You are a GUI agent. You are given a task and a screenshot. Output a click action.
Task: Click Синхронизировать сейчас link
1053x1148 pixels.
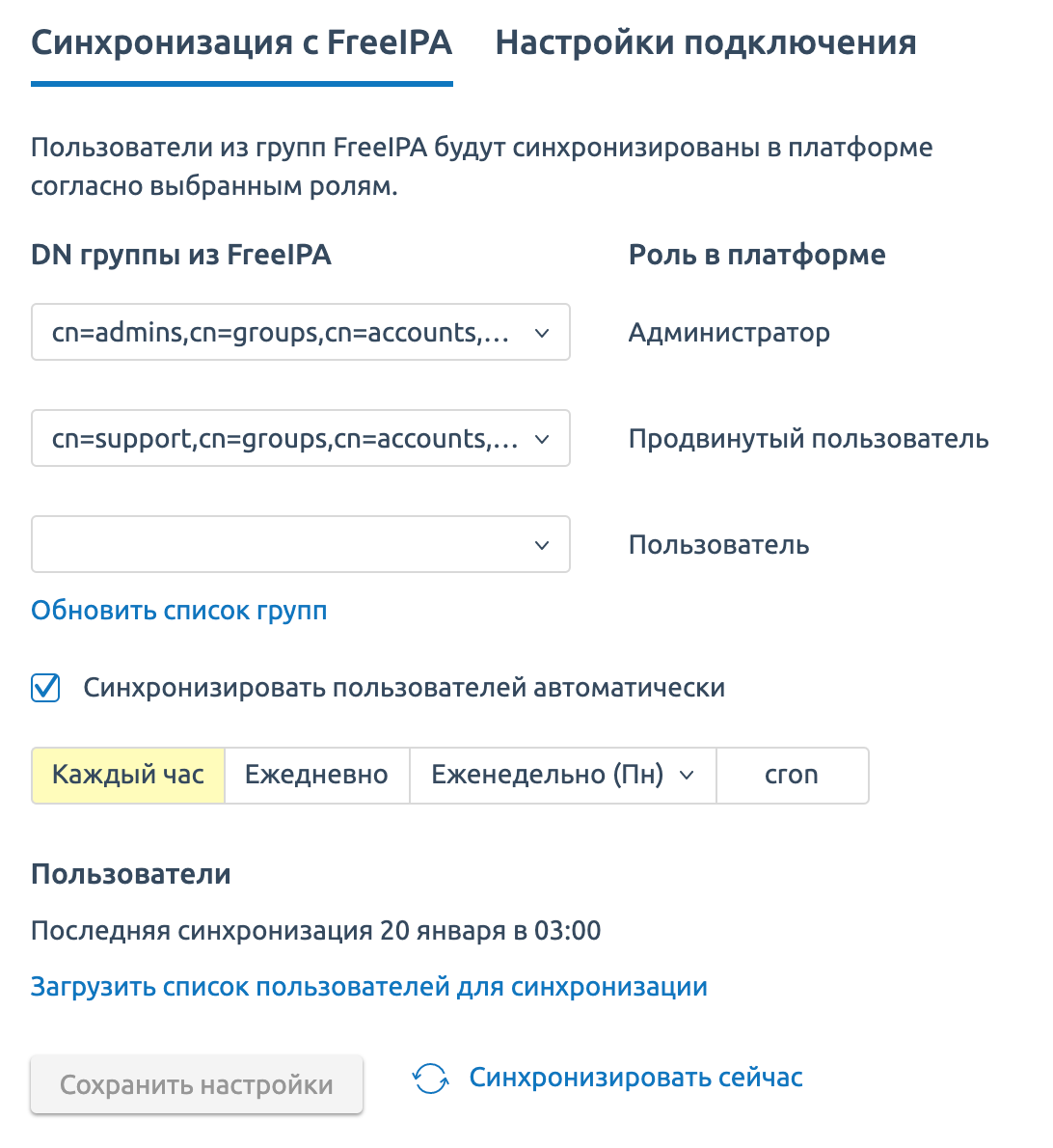coord(635,1078)
